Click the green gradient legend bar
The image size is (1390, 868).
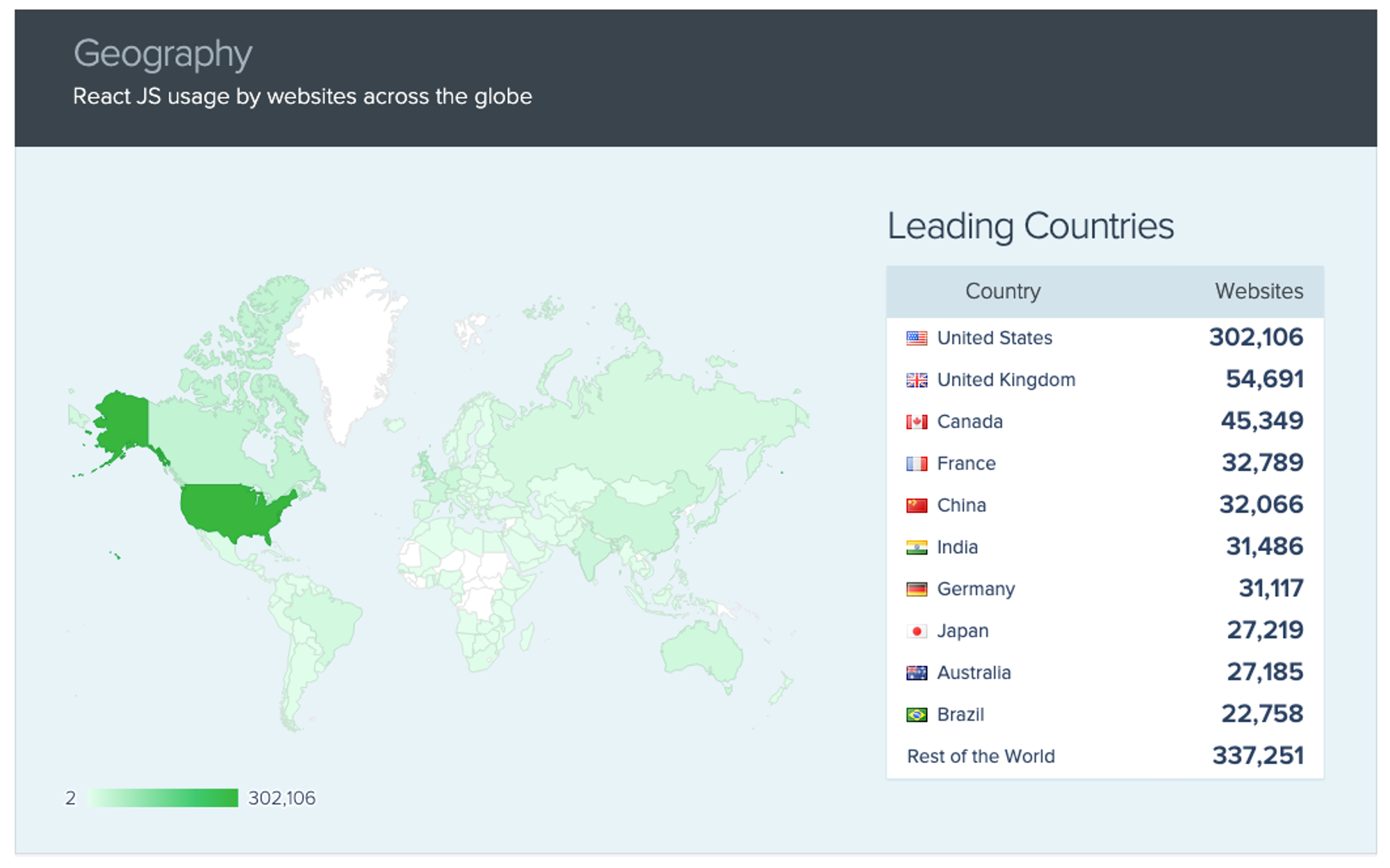(x=163, y=798)
